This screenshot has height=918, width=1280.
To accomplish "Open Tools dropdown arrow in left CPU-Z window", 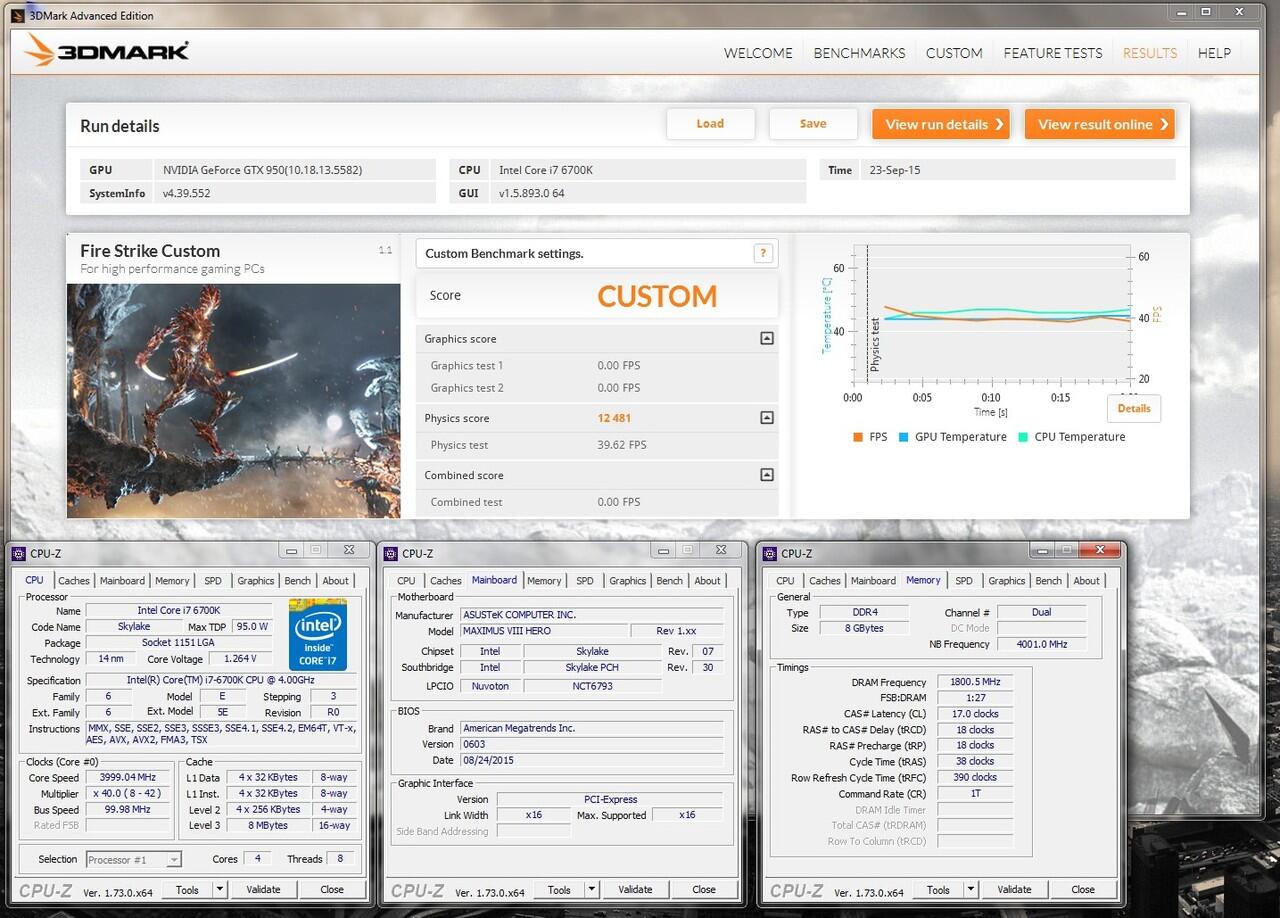I will [x=219, y=889].
